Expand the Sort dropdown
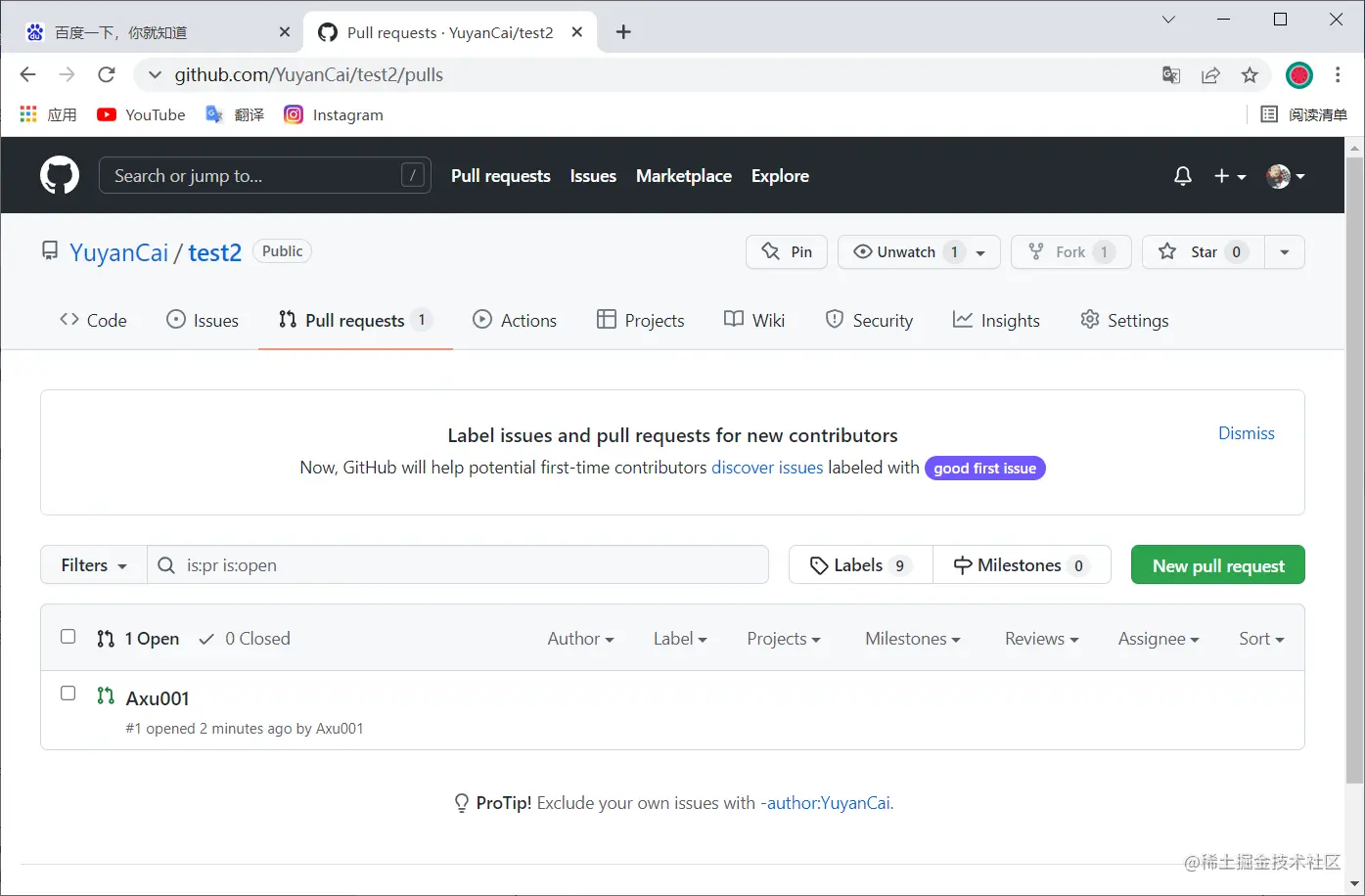This screenshot has width=1365, height=896. pyautogui.click(x=1261, y=639)
